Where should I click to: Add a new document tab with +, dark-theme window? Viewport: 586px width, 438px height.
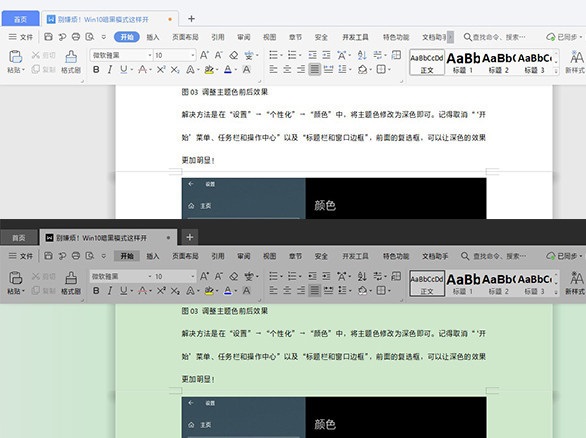(x=189, y=237)
